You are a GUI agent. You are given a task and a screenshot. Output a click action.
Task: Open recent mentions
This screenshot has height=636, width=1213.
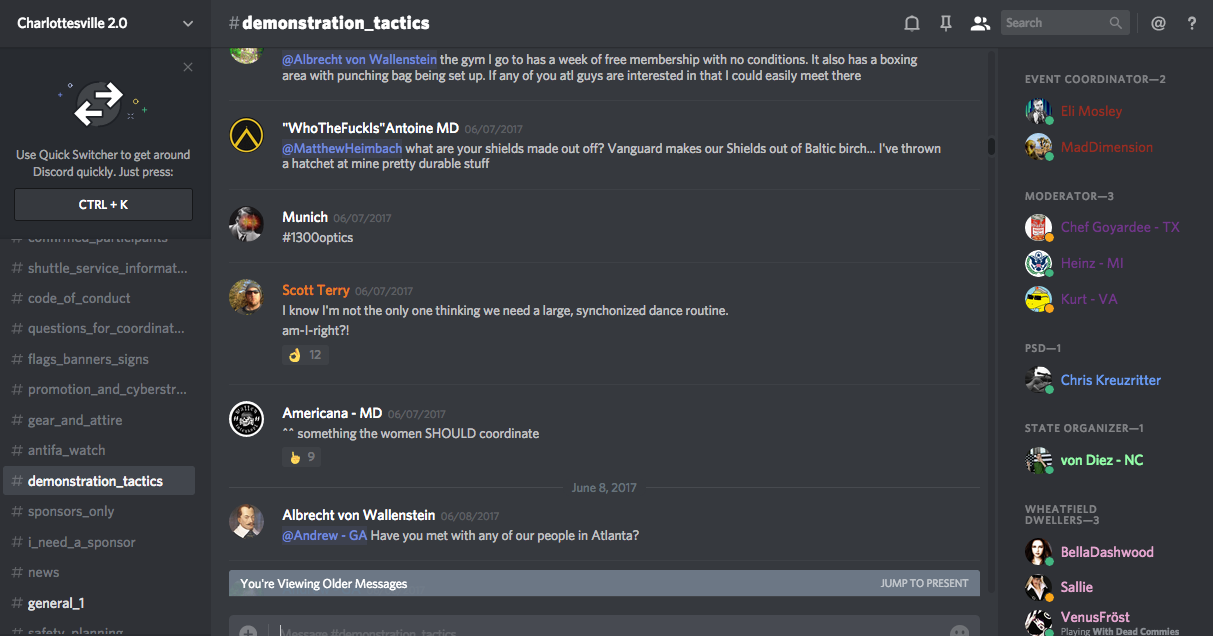coord(1158,23)
